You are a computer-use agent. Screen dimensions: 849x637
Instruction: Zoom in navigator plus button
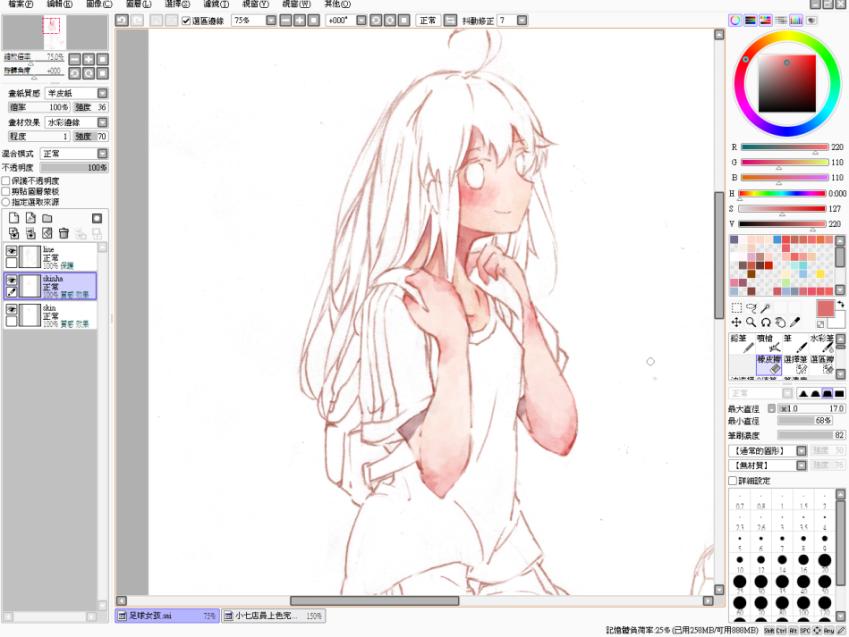point(89,59)
